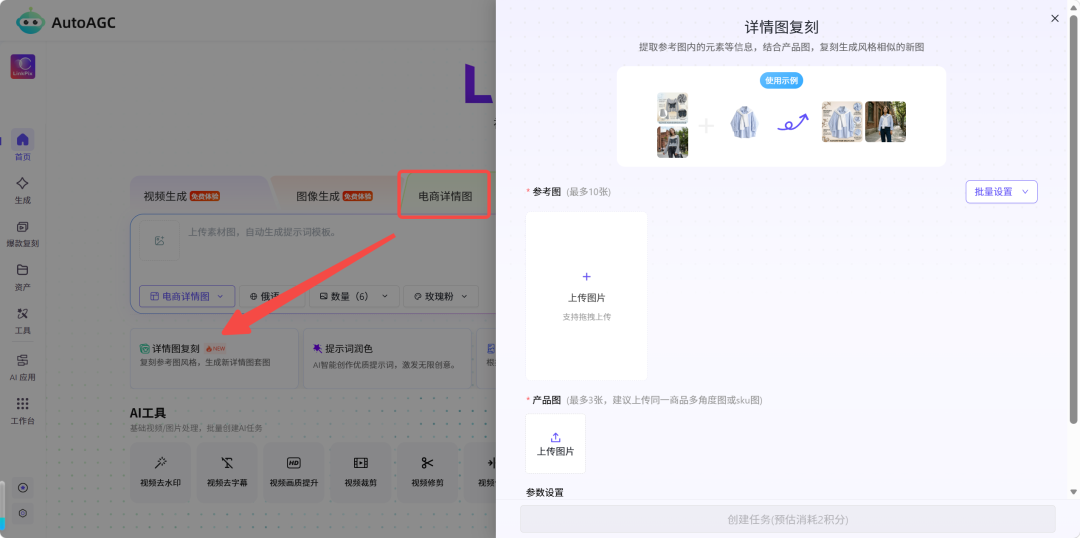1080x538 pixels.
Task: Select 视频修剪 scissors tool
Action: pyautogui.click(x=427, y=472)
